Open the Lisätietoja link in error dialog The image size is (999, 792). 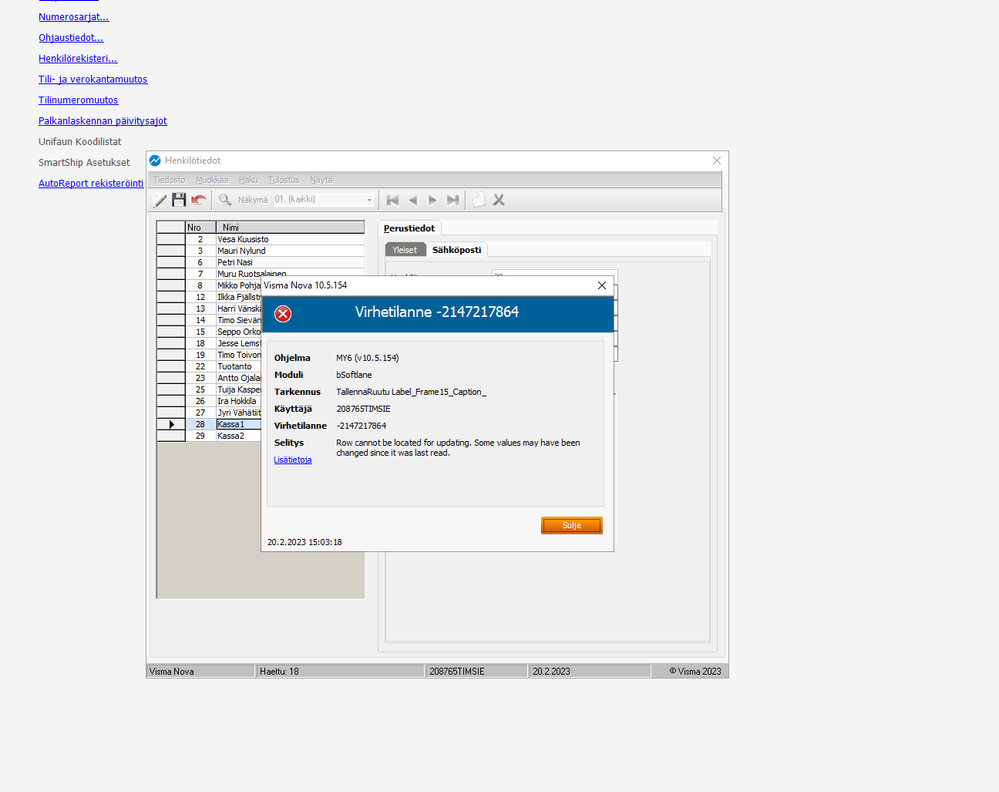293,459
